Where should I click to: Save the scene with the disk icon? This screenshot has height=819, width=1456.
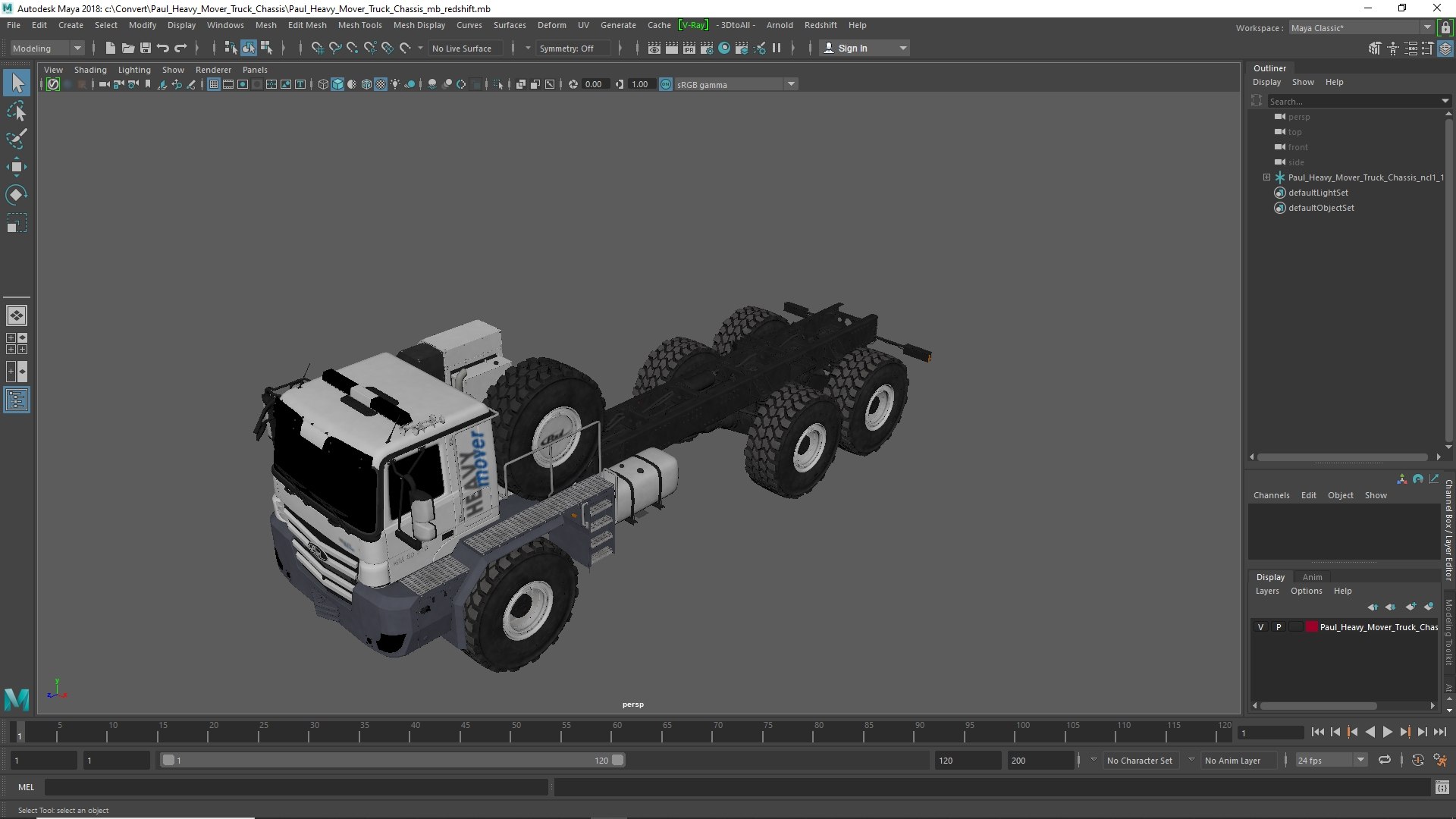click(146, 48)
